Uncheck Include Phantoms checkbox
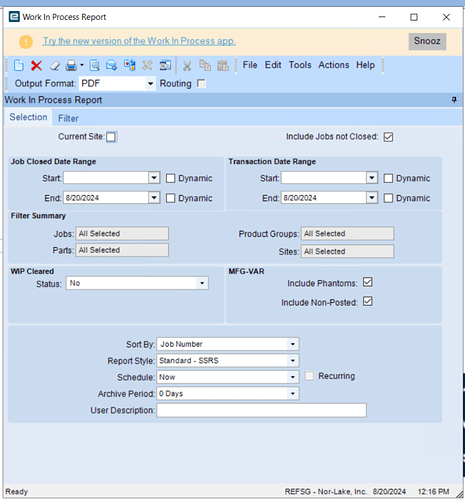 coord(368,282)
